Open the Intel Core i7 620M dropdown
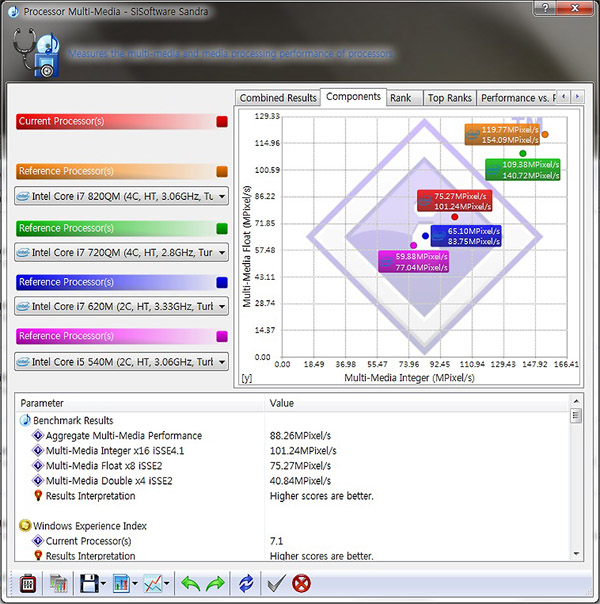The image size is (600, 604). 122,306
